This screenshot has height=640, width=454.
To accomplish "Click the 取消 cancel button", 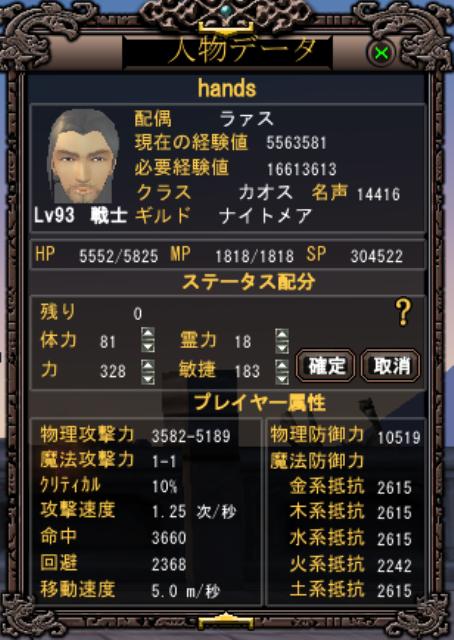I will coord(391,366).
